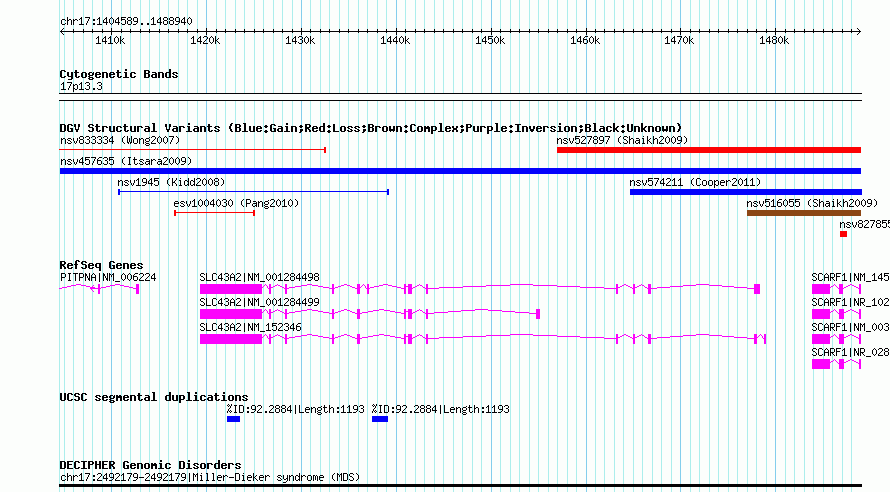Viewport: 890px width, 492px height.
Task: Select the SCARF1 NR_102 transcript glyph
Action: click(836, 314)
